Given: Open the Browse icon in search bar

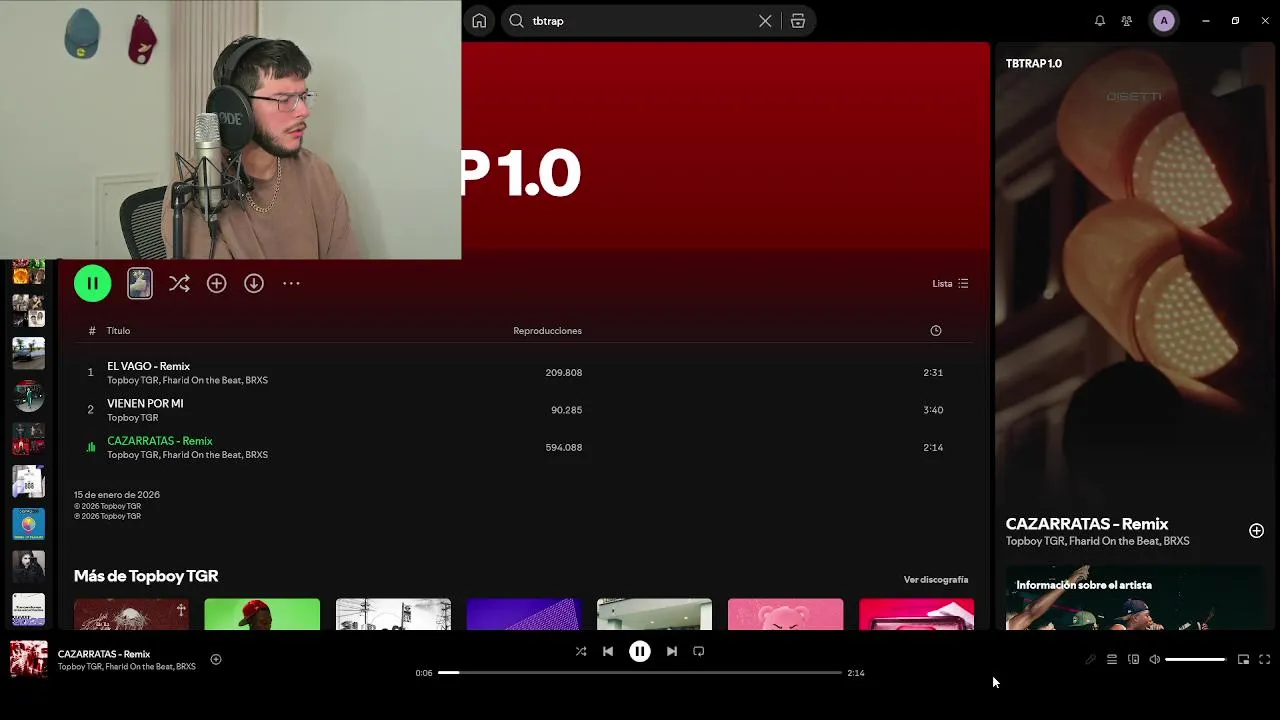Looking at the screenshot, I should coord(798,21).
